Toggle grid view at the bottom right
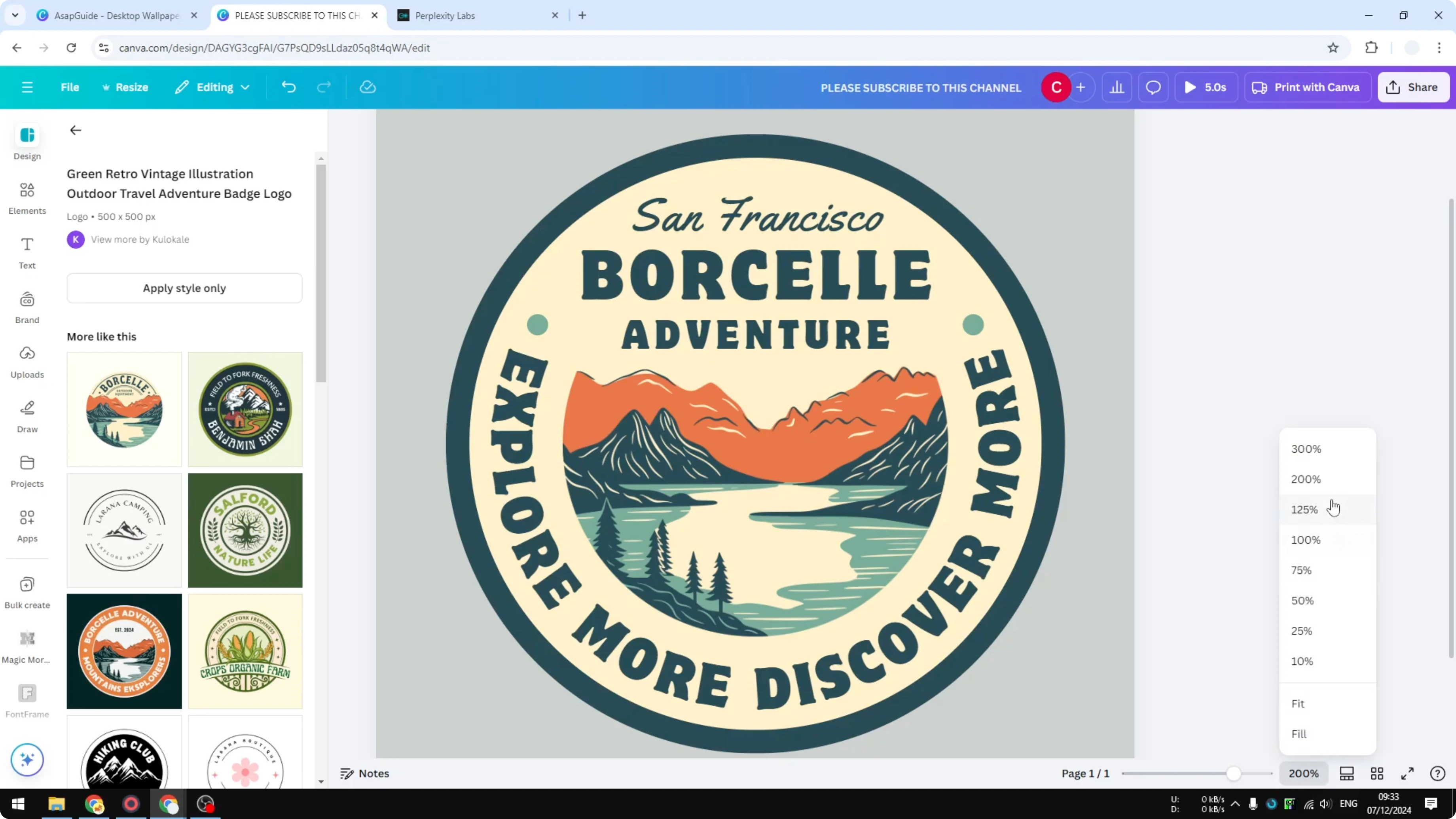Screen dimensions: 1456x819 coord(1377,773)
